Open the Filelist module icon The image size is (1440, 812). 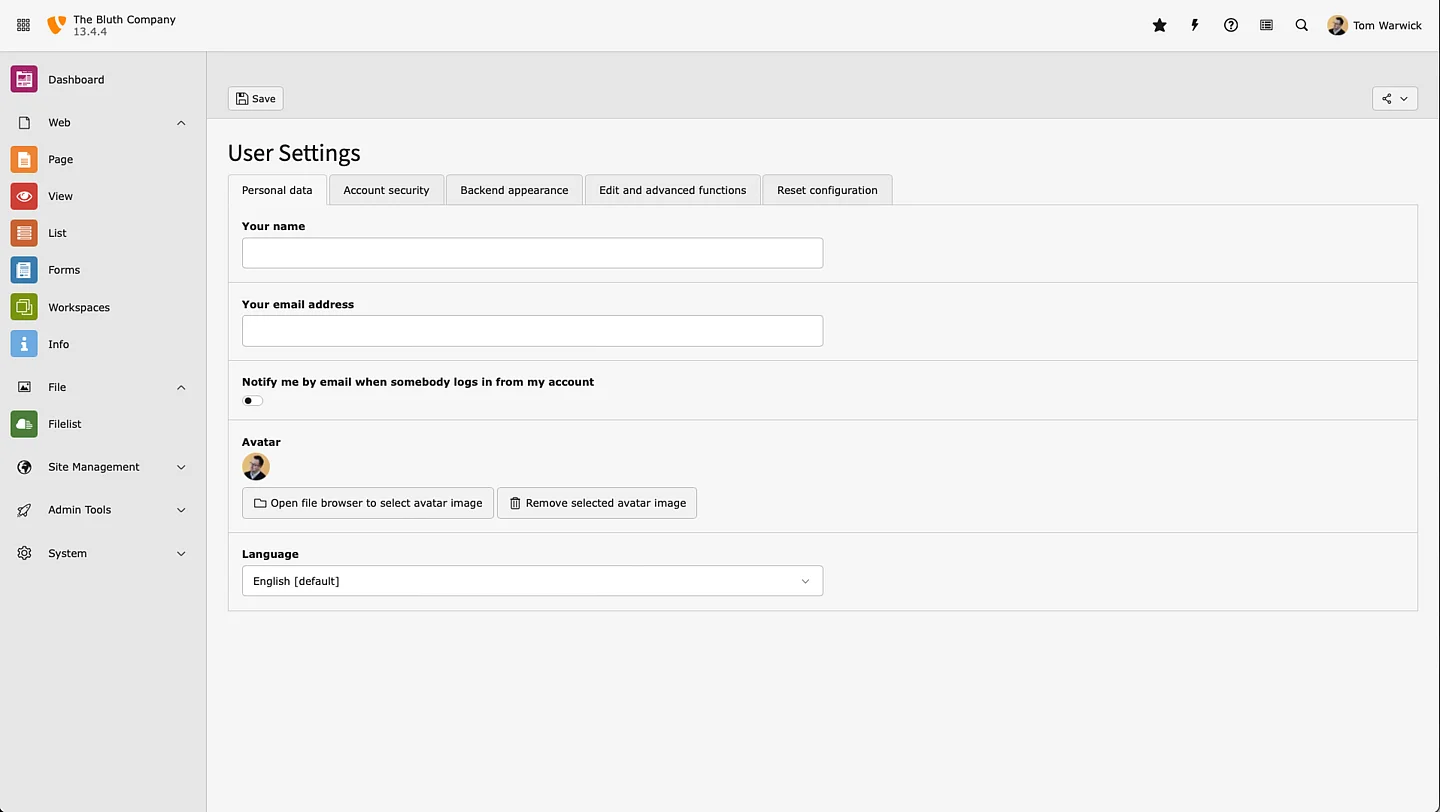[x=24, y=424]
